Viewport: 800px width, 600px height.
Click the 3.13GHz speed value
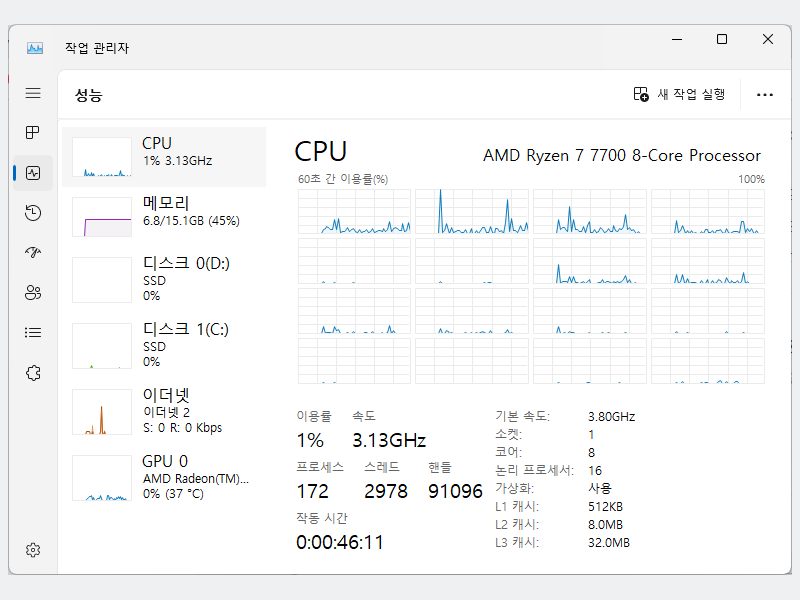pyautogui.click(x=389, y=440)
